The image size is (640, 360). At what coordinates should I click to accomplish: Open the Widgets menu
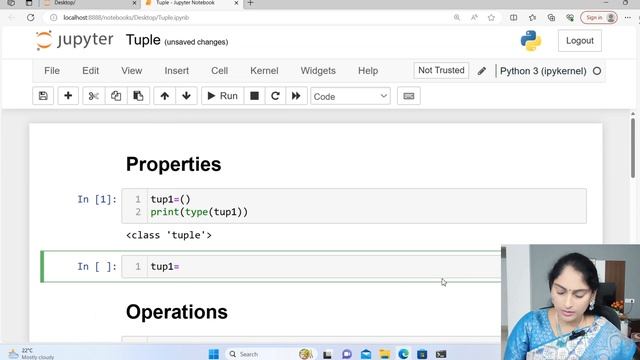[318, 71]
